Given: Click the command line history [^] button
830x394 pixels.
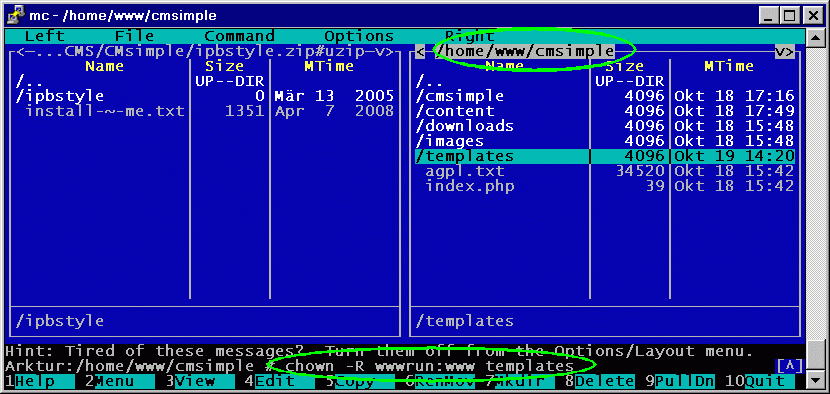Looking at the screenshot, I should tap(790, 366).
